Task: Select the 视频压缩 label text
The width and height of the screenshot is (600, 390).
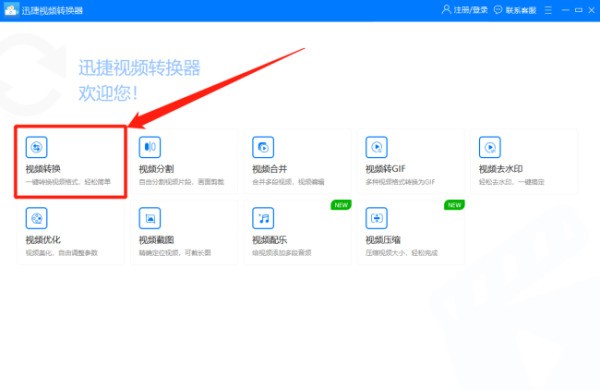Action: [x=383, y=240]
